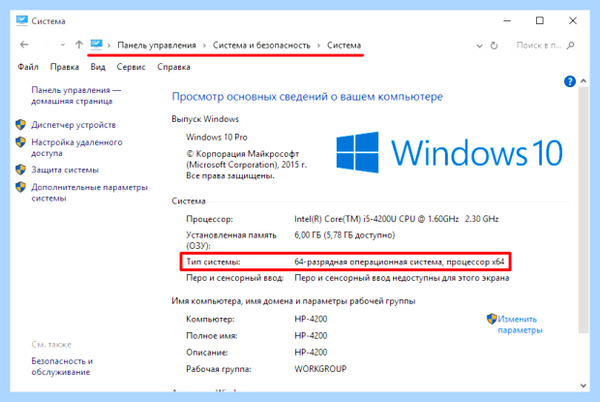Image resolution: width=600 pixels, height=402 pixels.
Task: Open recent locations dropdown arrow
Action: coord(63,45)
